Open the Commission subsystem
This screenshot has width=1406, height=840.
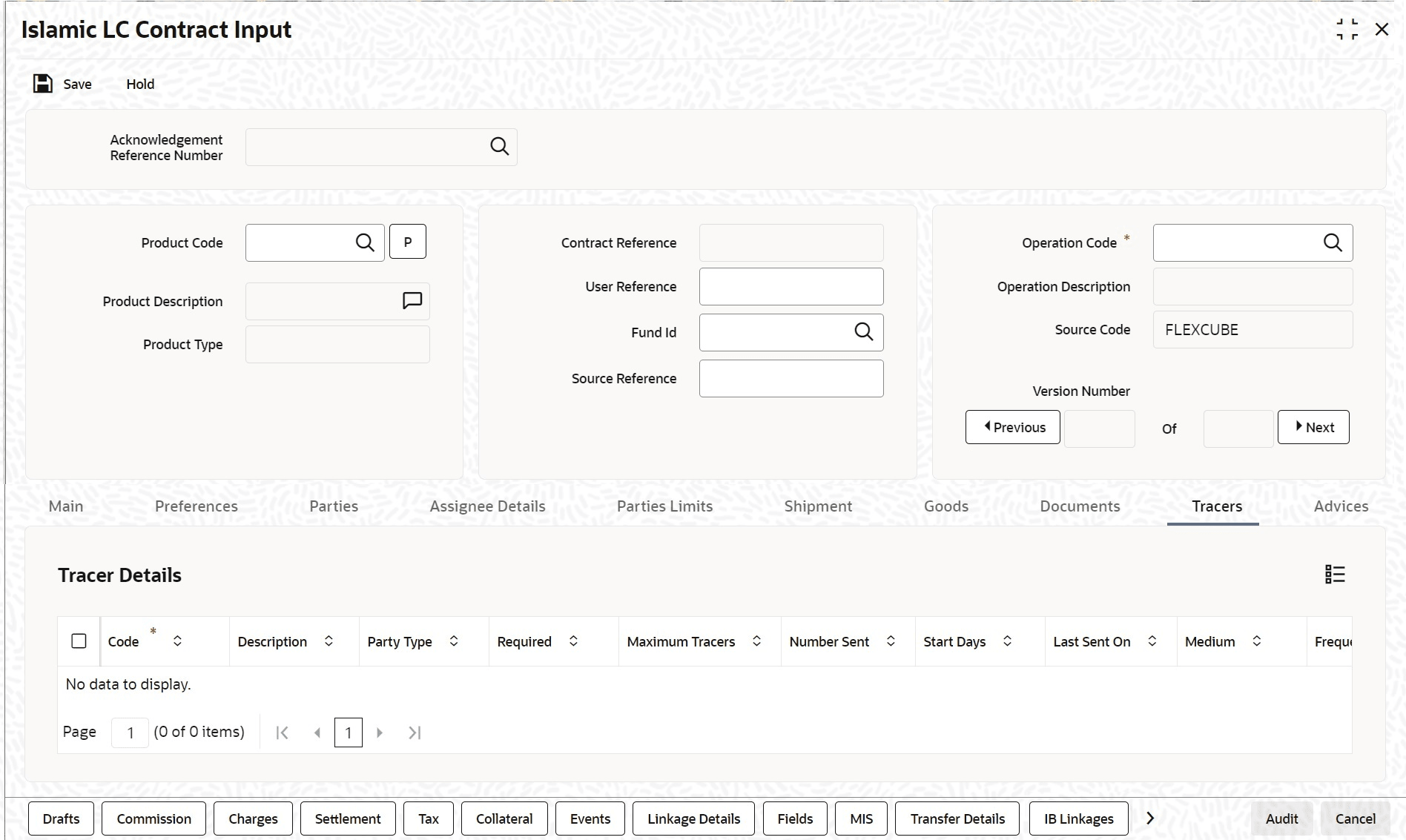[154, 818]
